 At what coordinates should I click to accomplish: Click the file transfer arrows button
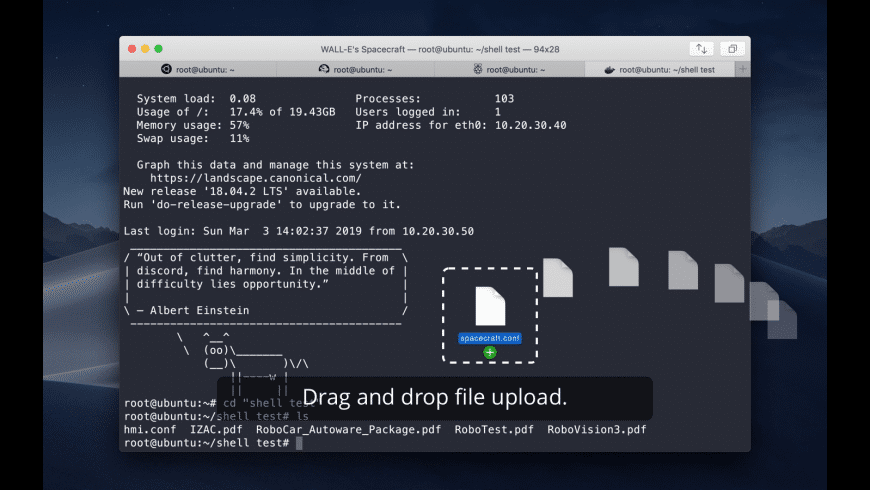pyautogui.click(x=701, y=49)
